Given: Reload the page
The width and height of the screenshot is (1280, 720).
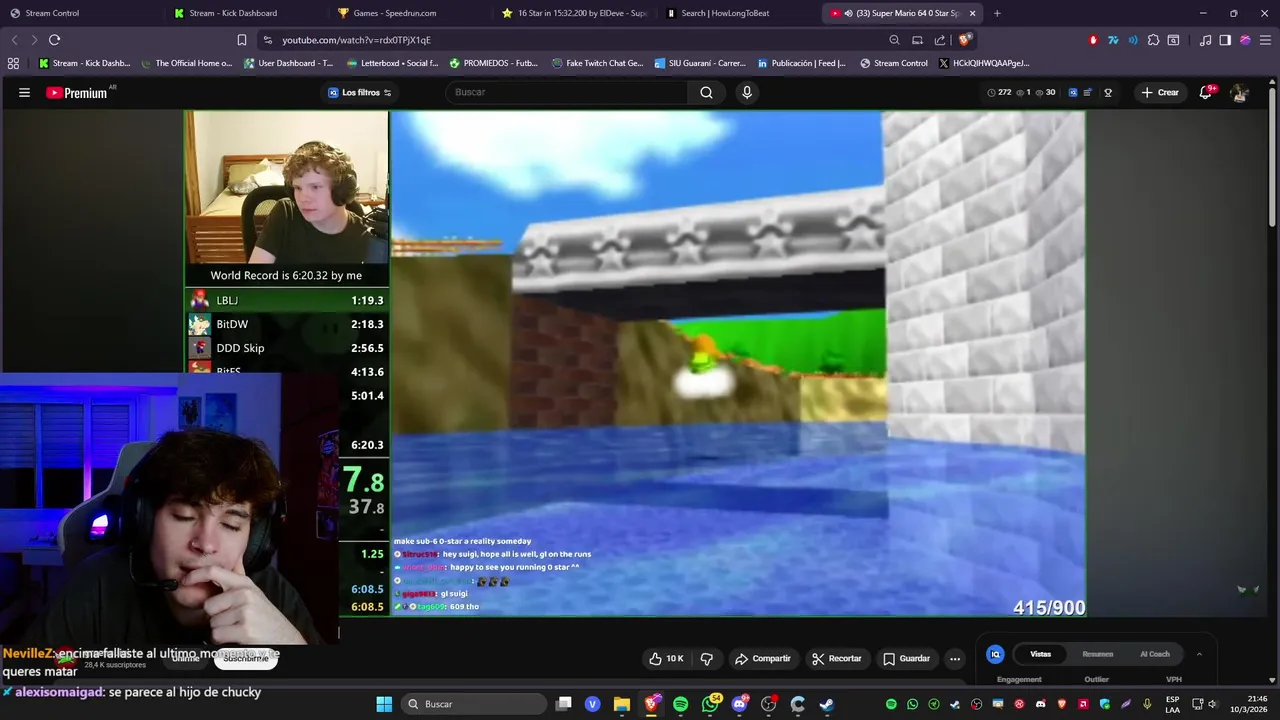Looking at the screenshot, I should (54, 40).
